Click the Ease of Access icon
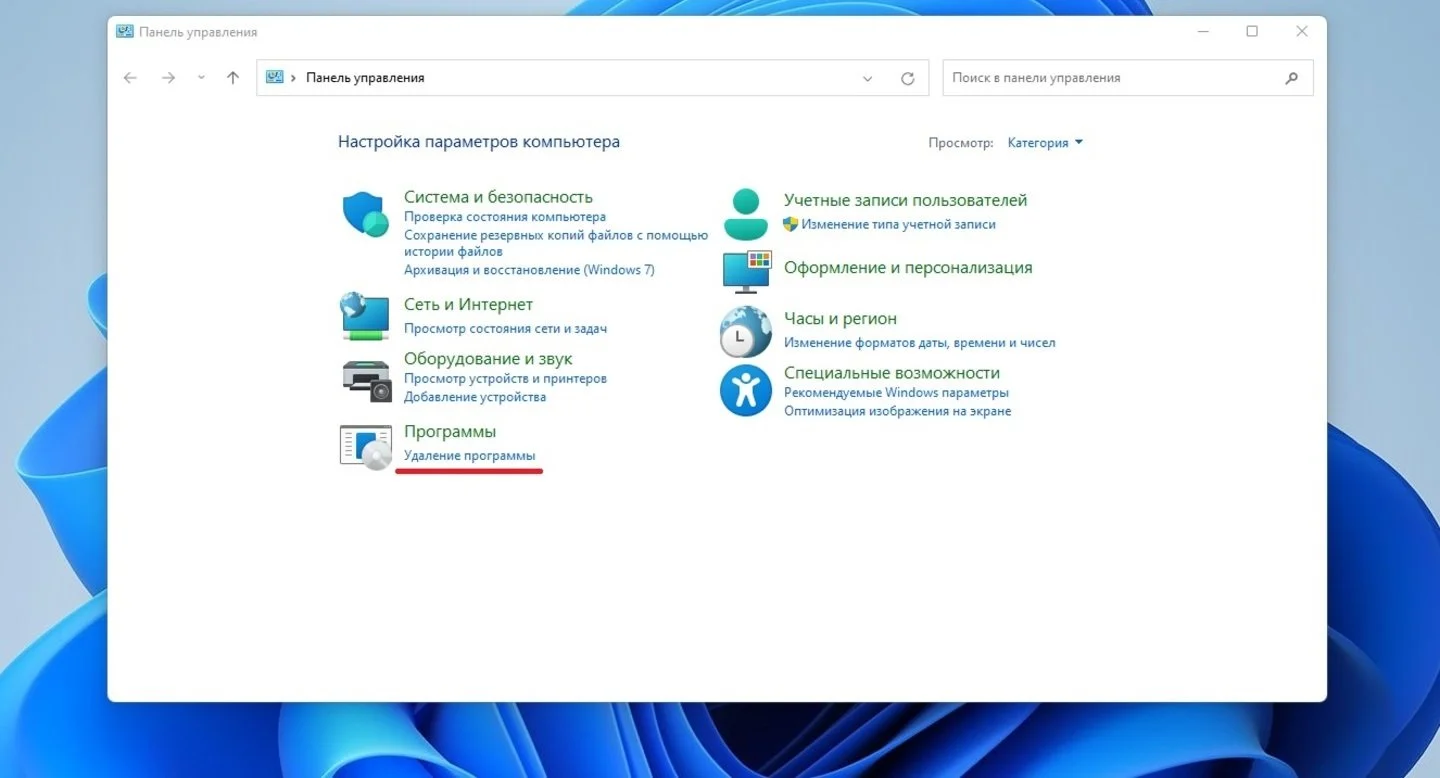 (746, 391)
